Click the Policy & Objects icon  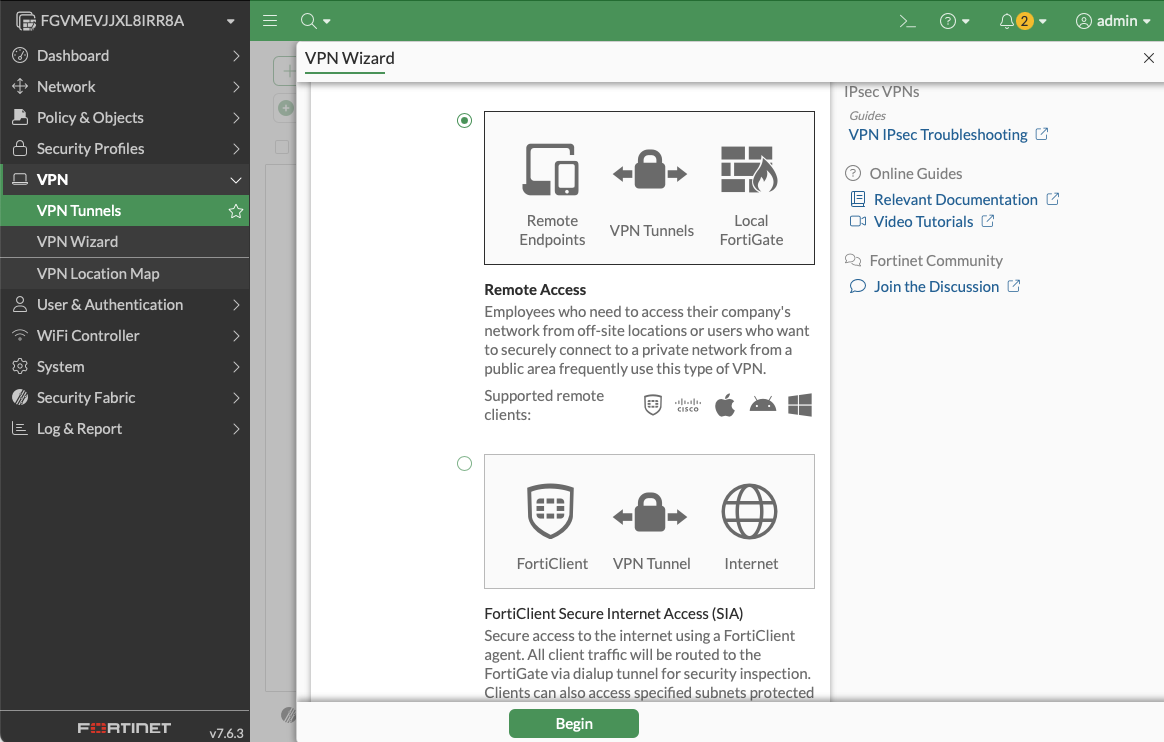(20, 117)
